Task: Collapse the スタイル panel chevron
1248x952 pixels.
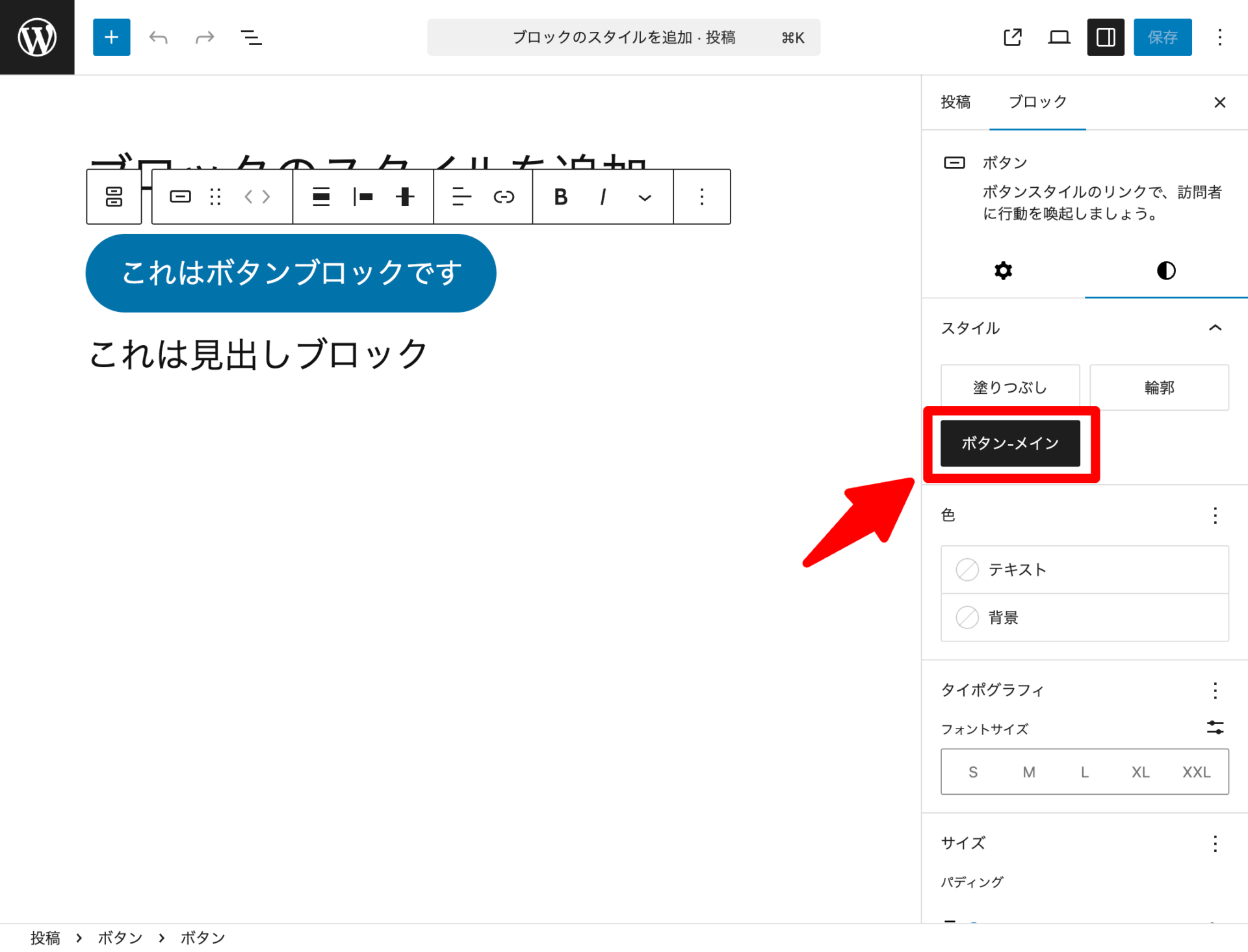Action: pyautogui.click(x=1215, y=328)
